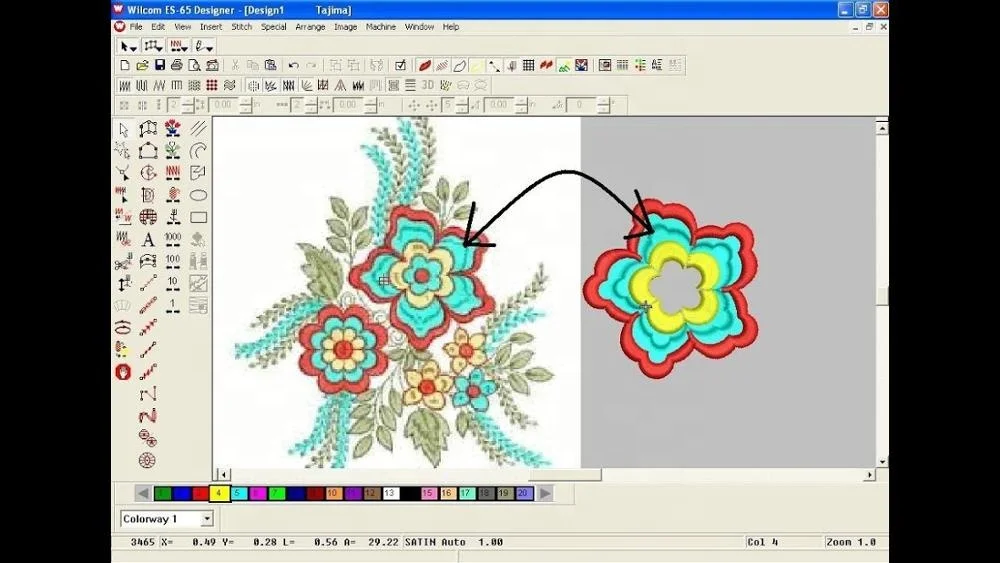The width and height of the screenshot is (1000, 563).
Task: Click the palette right arrow button
Action: 545,493
